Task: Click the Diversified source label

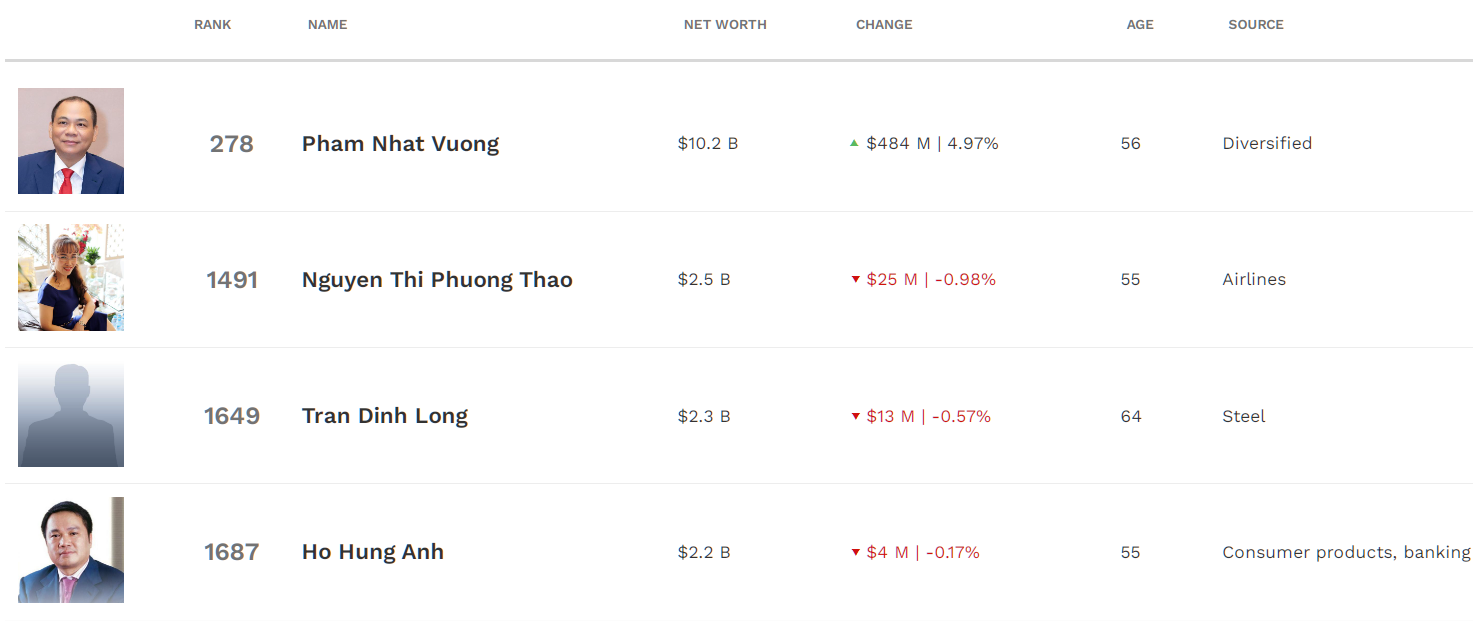Action: 1267,143
